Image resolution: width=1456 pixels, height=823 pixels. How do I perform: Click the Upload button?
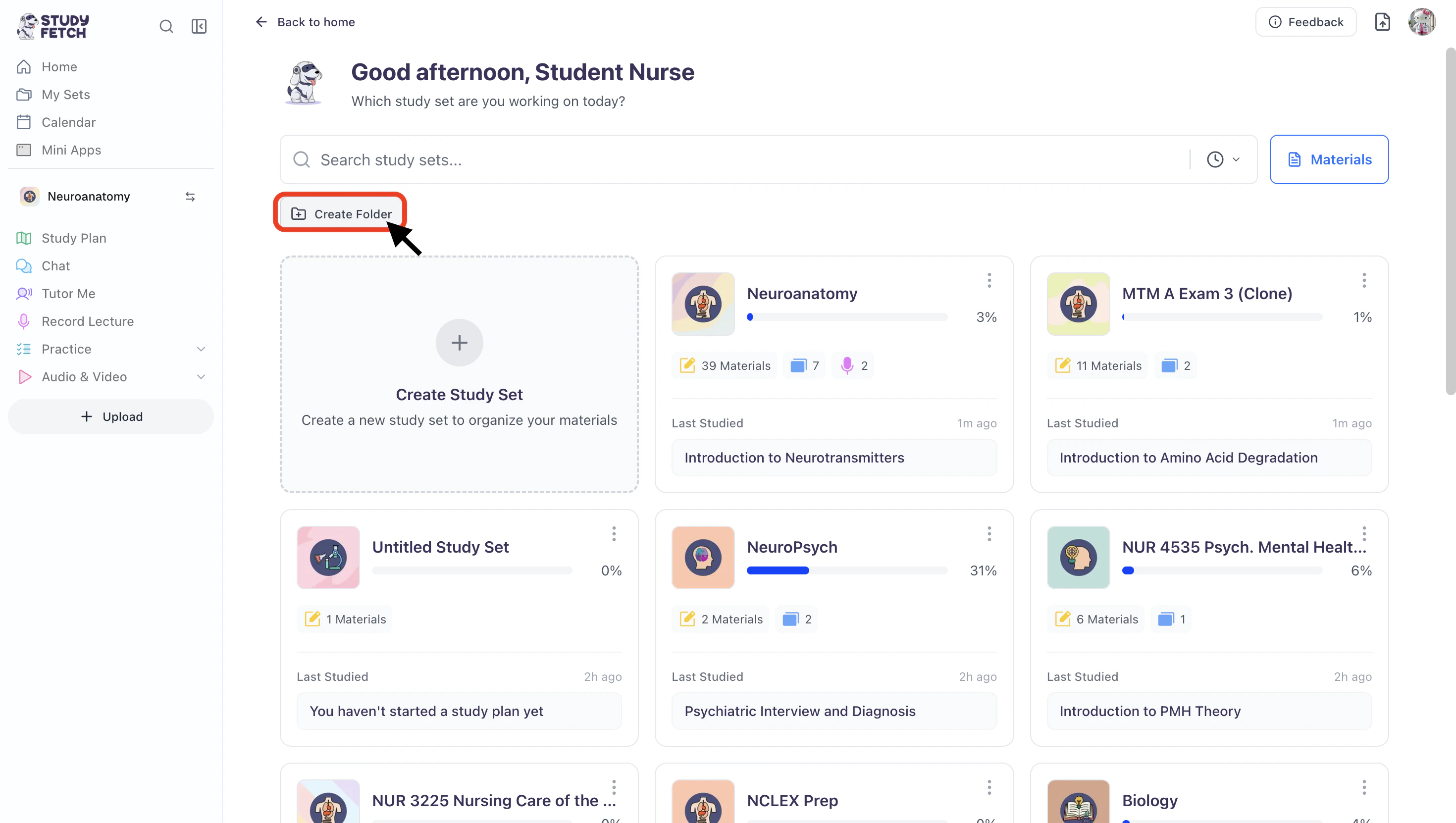point(111,416)
